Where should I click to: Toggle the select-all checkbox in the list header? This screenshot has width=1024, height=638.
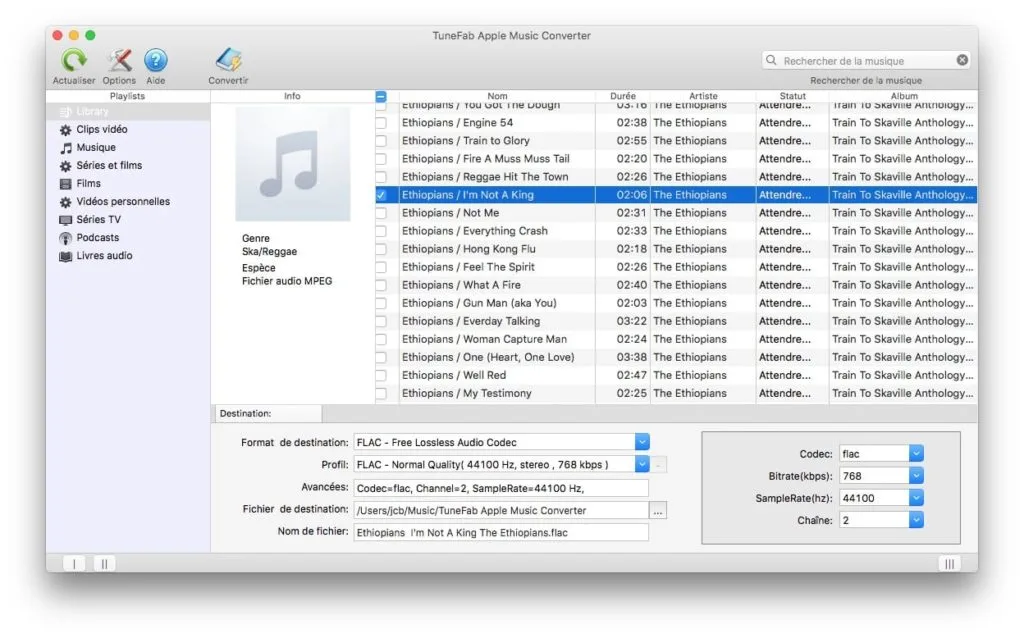(x=381, y=96)
